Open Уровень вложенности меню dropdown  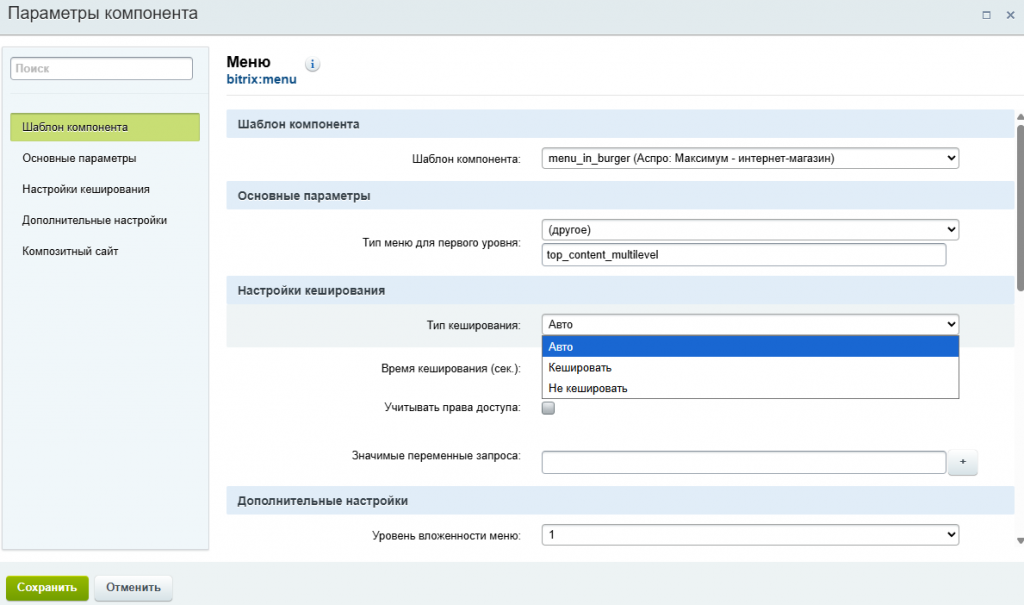click(x=749, y=535)
